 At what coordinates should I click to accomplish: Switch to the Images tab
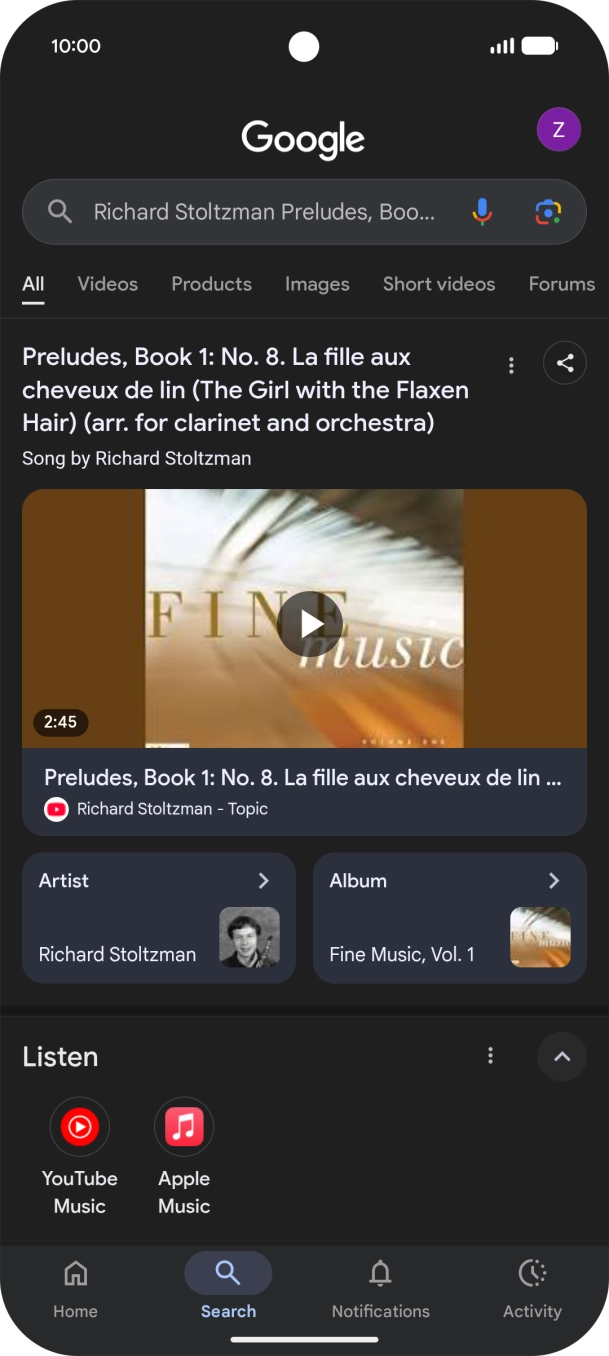(x=317, y=284)
